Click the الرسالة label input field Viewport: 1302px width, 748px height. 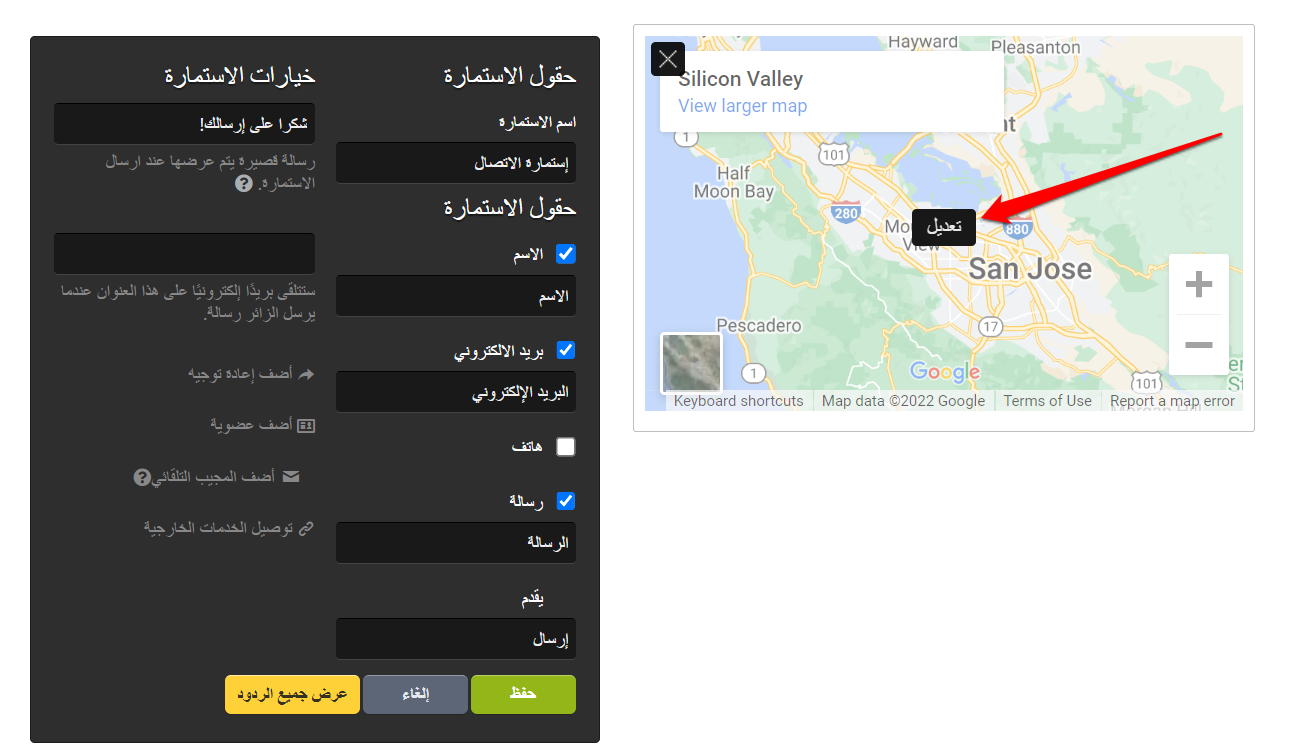[456, 542]
